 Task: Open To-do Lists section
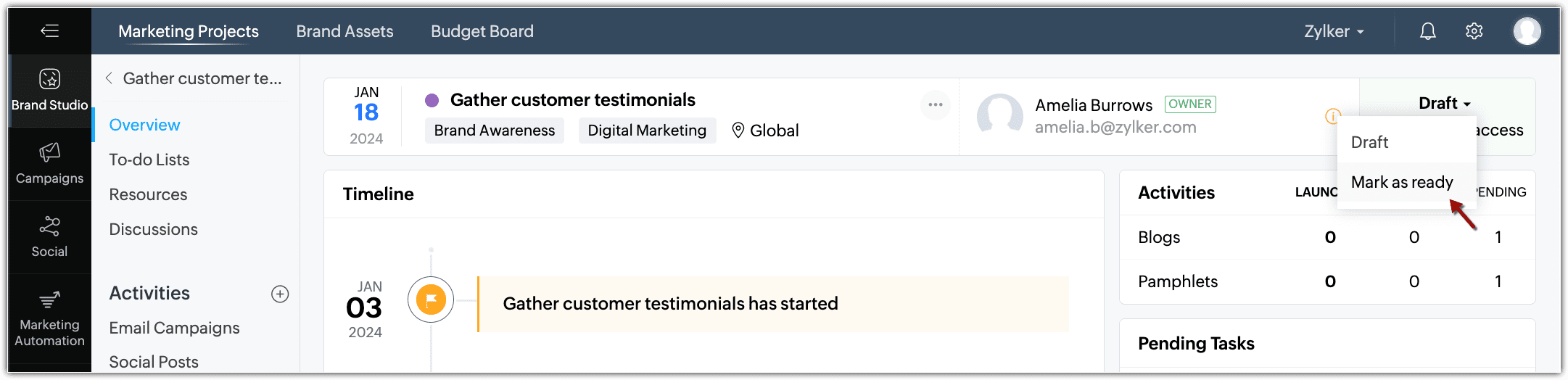149,160
